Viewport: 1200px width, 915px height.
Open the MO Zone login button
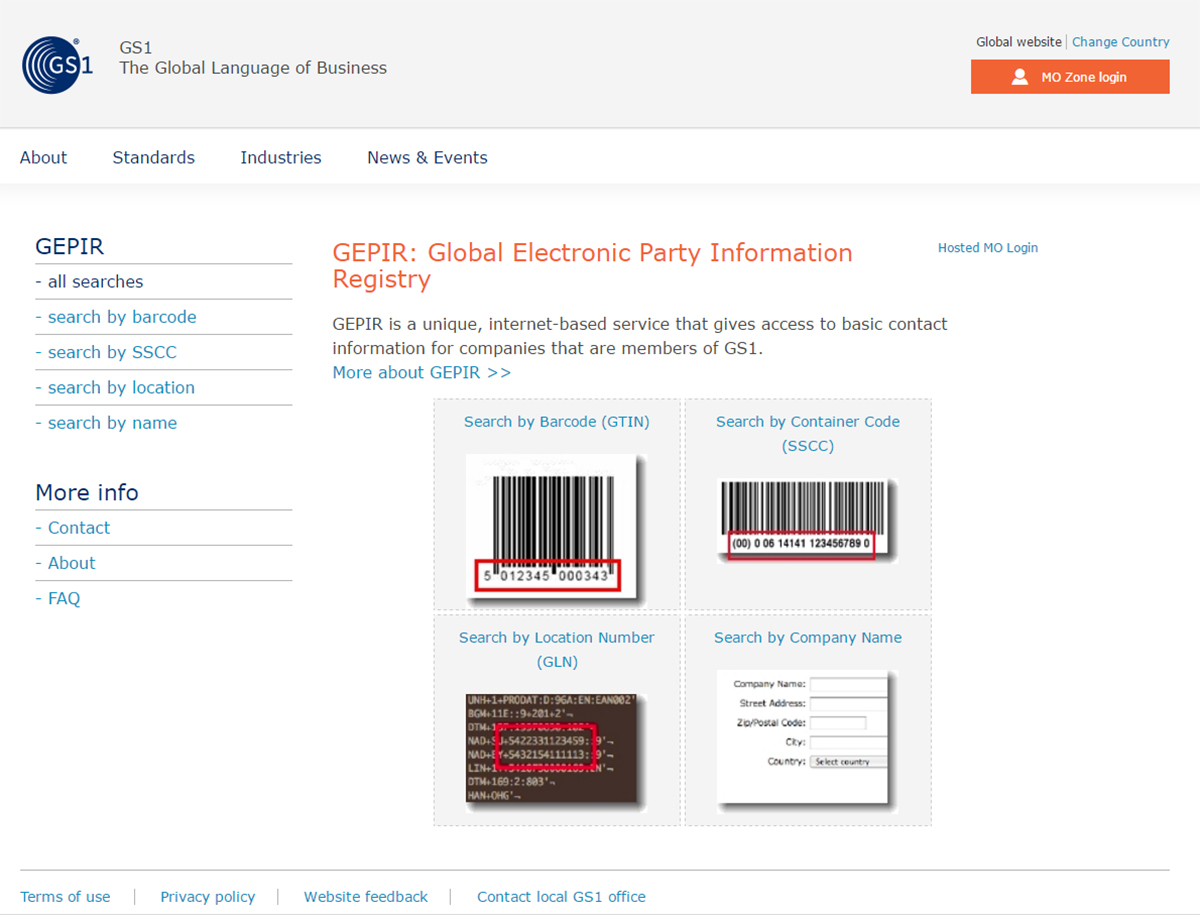point(1070,77)
